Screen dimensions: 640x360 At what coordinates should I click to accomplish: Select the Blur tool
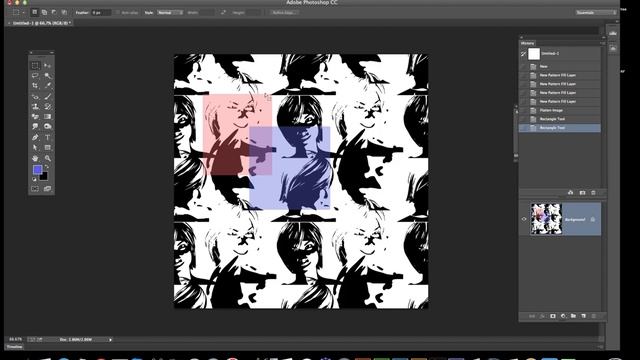pos(36,127)
